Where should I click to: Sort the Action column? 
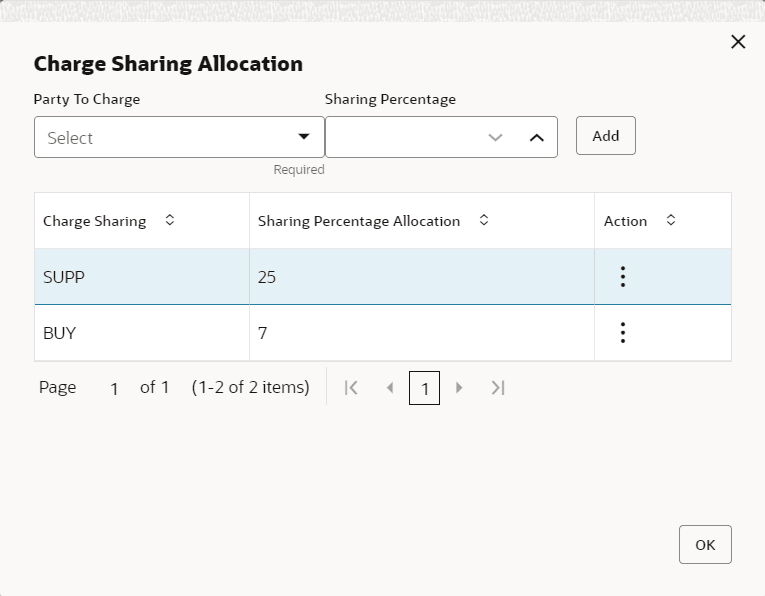[671, 221]
